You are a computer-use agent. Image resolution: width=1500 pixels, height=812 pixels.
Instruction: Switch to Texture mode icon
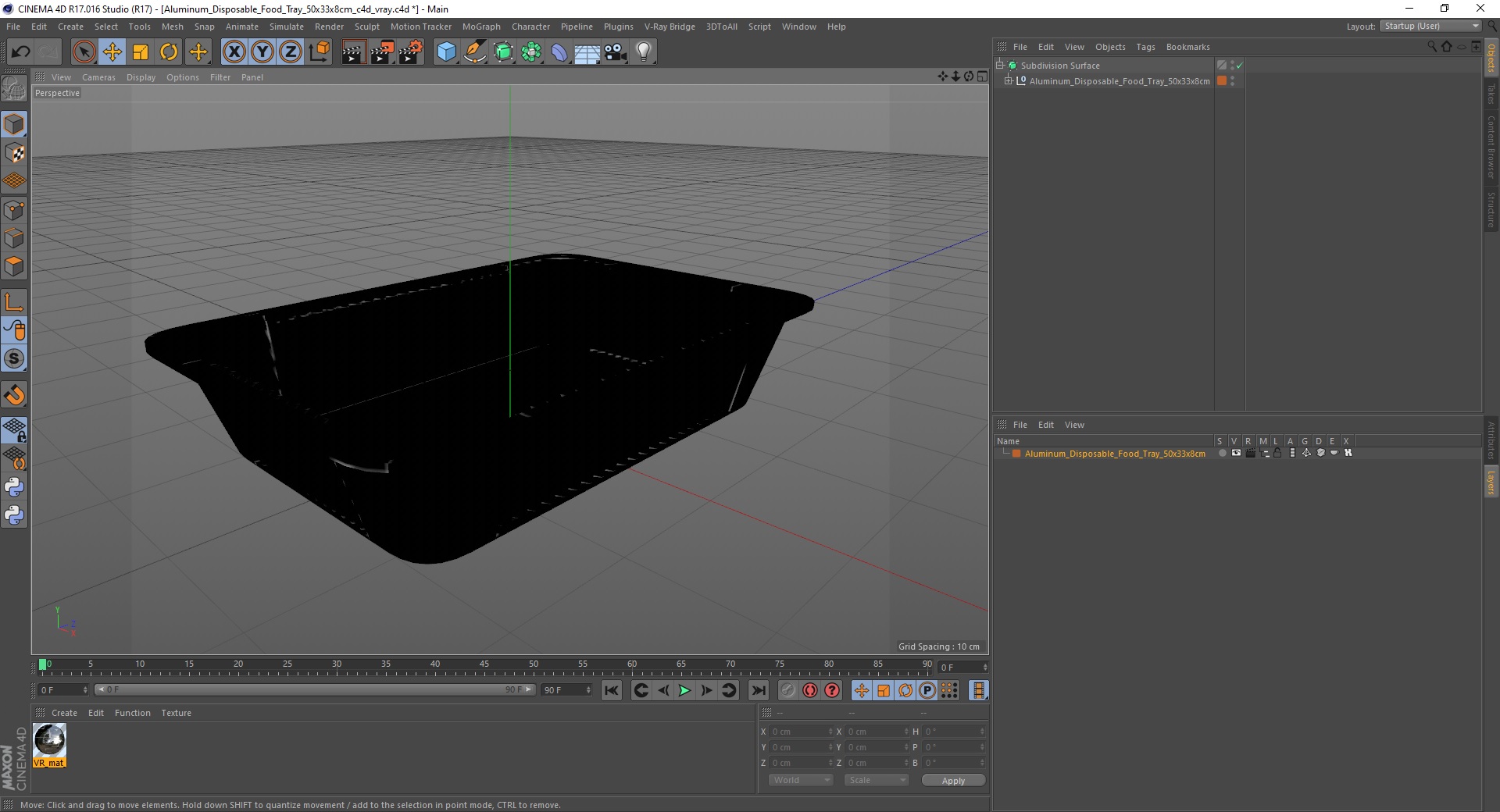click(x=14, y=153)
